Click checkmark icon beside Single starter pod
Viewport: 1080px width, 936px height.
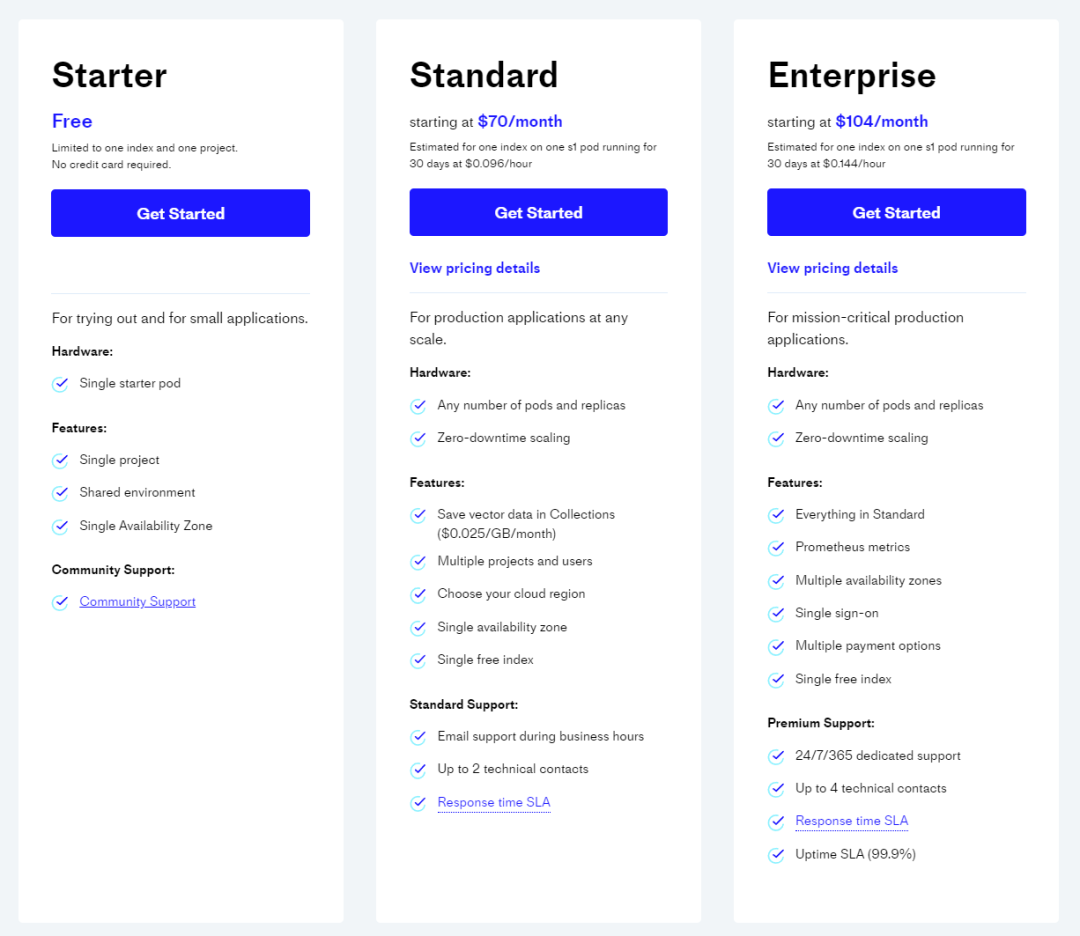point(61,384)
